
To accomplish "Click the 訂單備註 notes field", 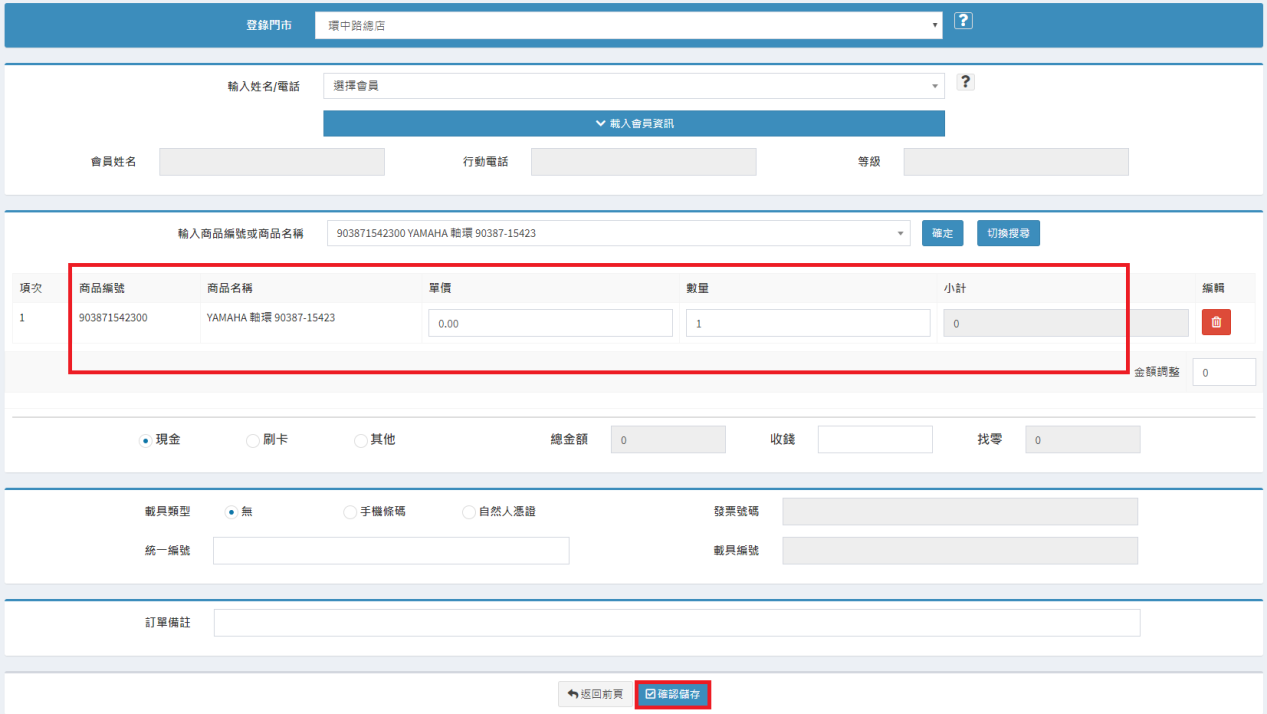I will pos(676,623).
